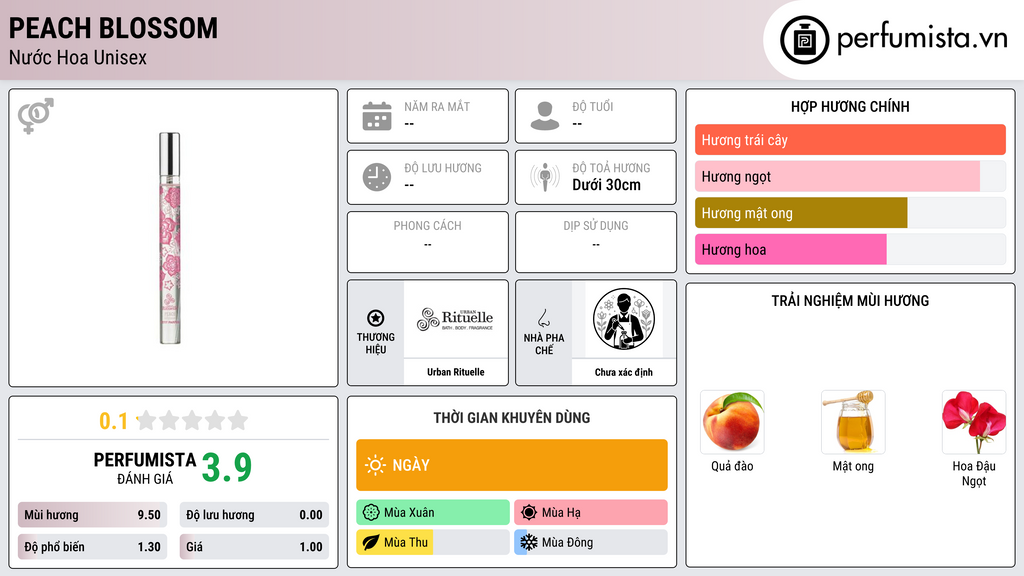The image size is (1024, 576).
Task: Click the Mùa Xuân season bar
Action: pyautogui.click(x=433, y=513)
